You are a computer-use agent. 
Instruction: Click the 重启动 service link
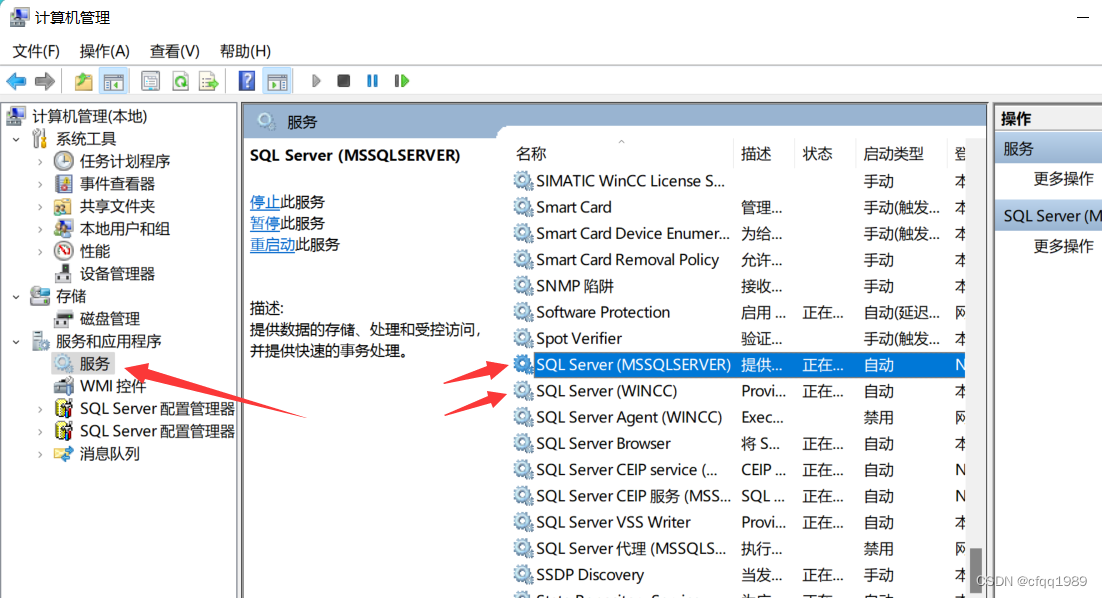tap(273, 245)
